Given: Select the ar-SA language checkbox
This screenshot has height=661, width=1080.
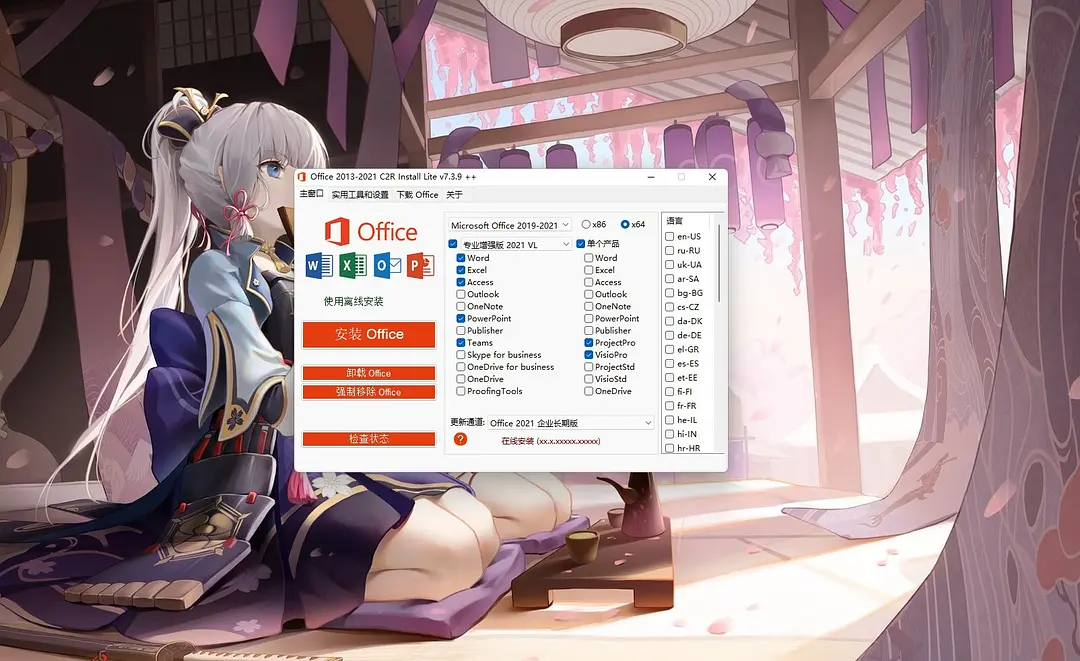Looking at the screenshot, I should click(669, 279).
